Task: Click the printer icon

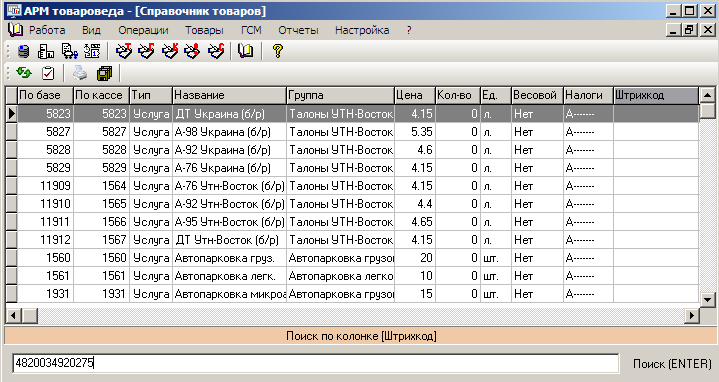Action: click(80, 73)
